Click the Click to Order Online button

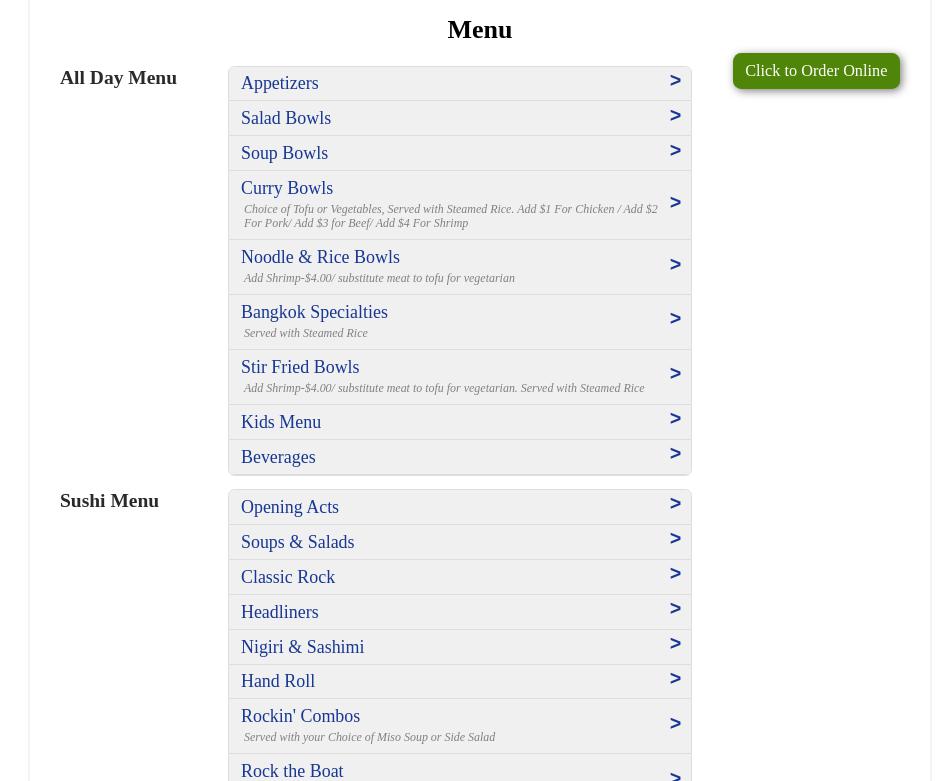pos(815,71)
